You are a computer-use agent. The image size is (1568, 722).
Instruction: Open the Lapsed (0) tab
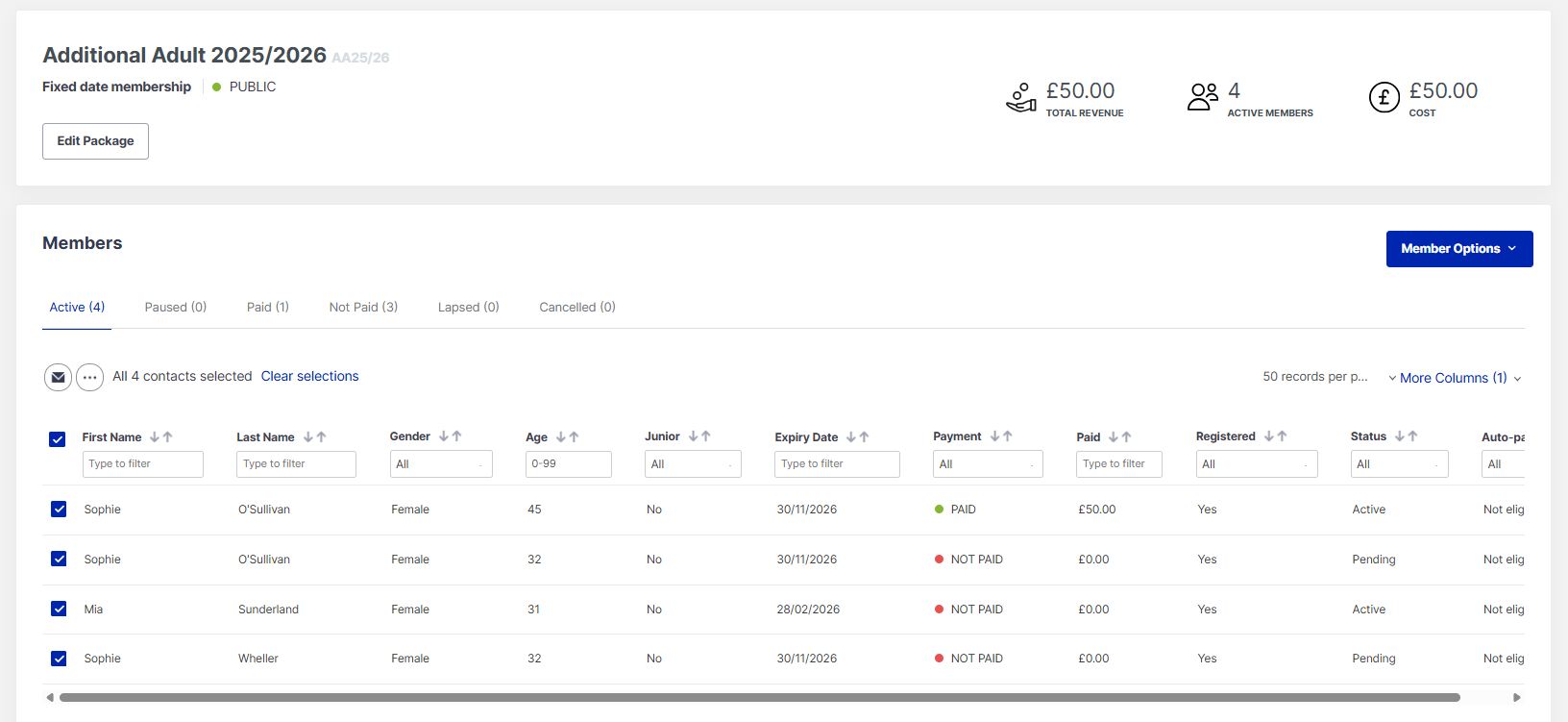click(468, 308)
